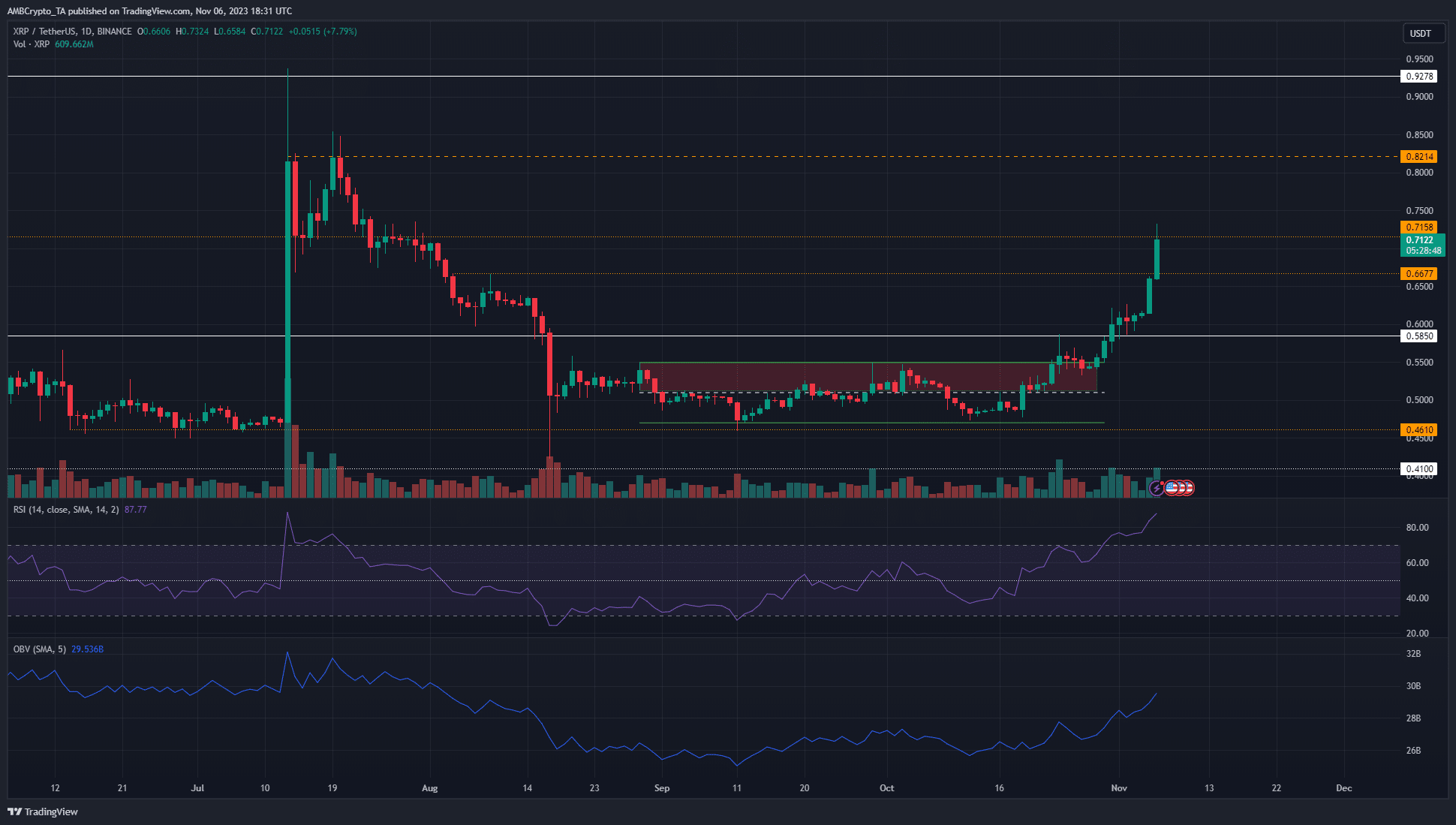The image size is (1456, 825).
Task: Click the TradingView logo at bottom left
Action: pyautogui.click(x=43, y=811)
